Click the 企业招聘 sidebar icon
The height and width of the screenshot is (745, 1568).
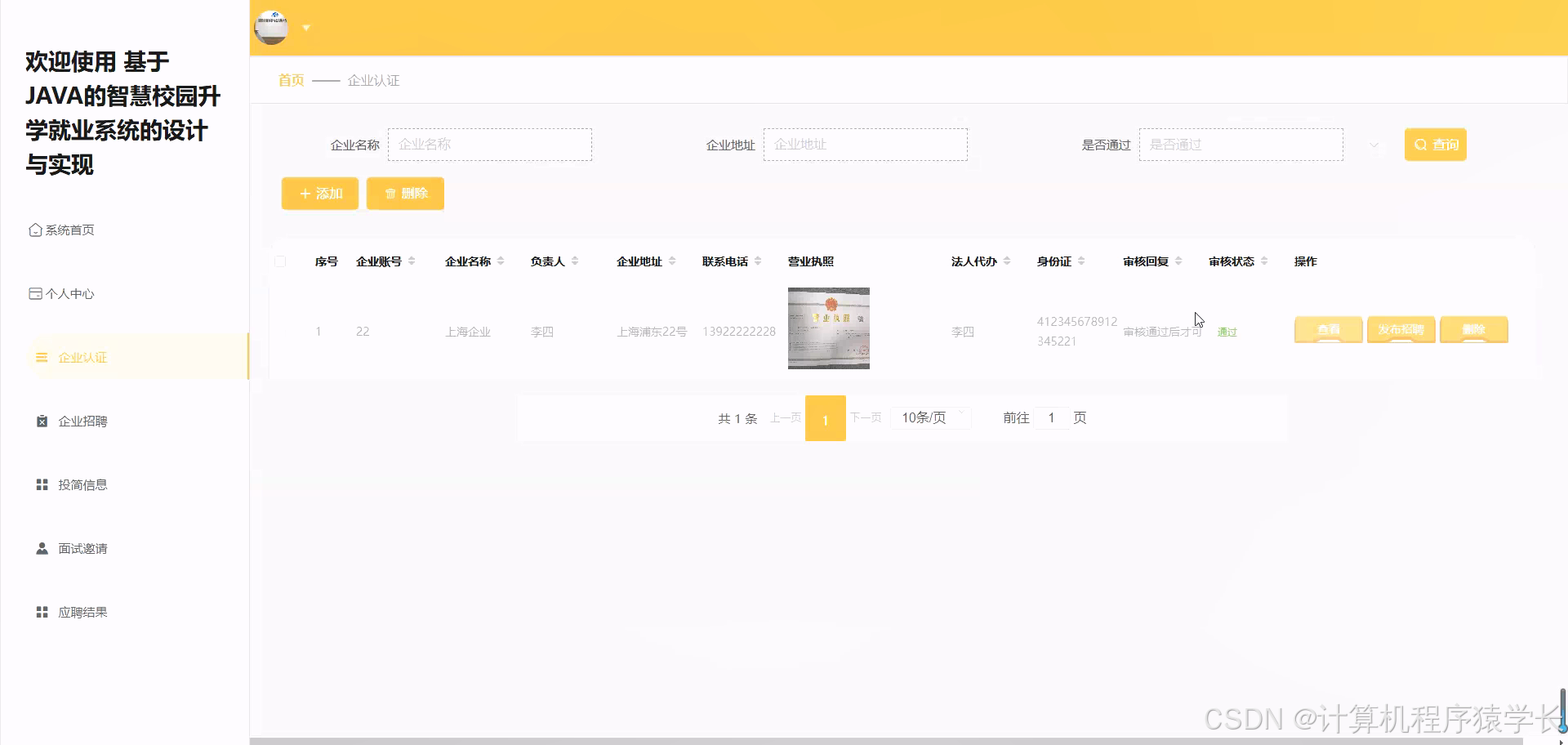[x=41, y=421]
